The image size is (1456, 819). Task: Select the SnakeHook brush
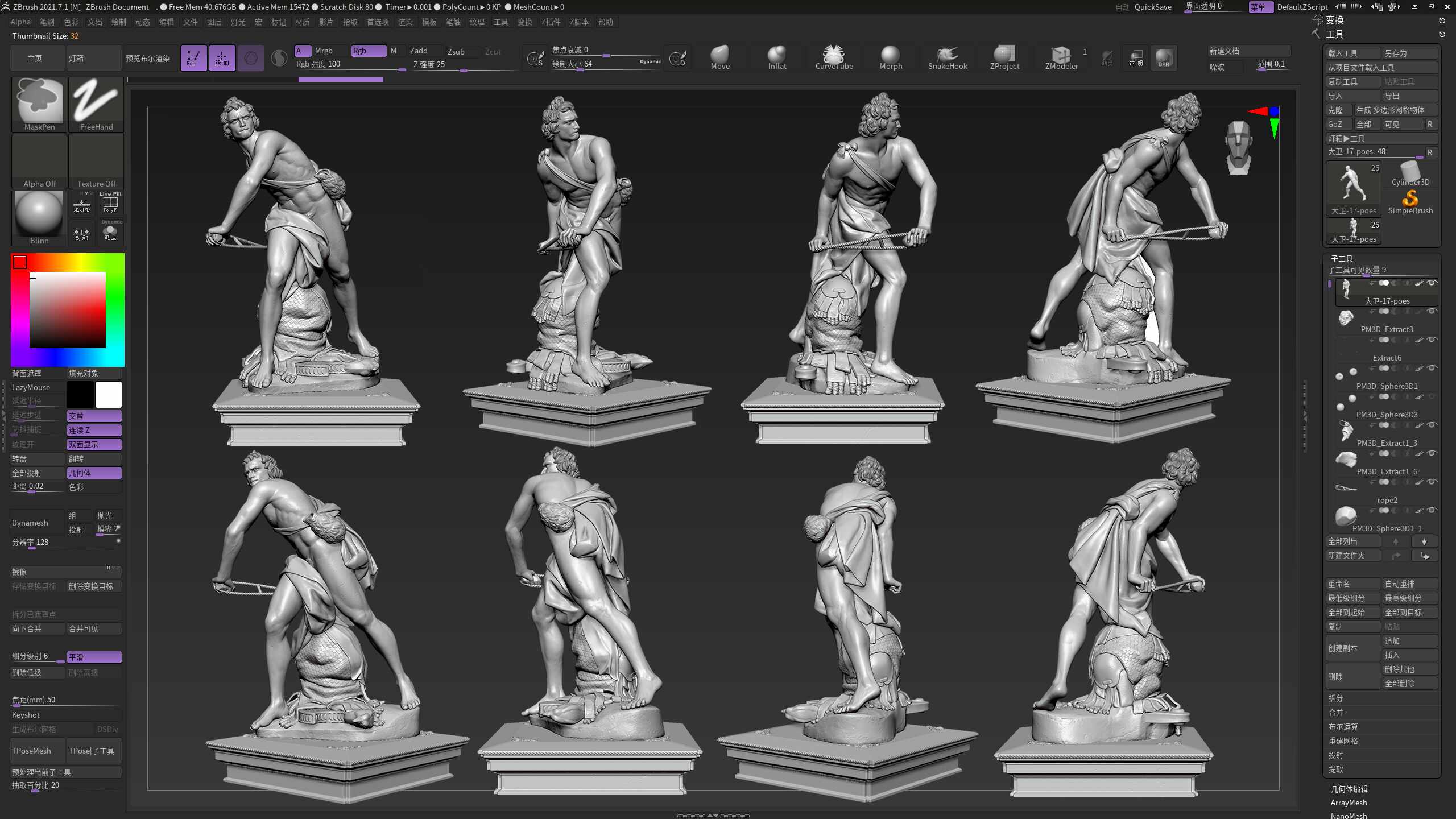coord(948,57)
